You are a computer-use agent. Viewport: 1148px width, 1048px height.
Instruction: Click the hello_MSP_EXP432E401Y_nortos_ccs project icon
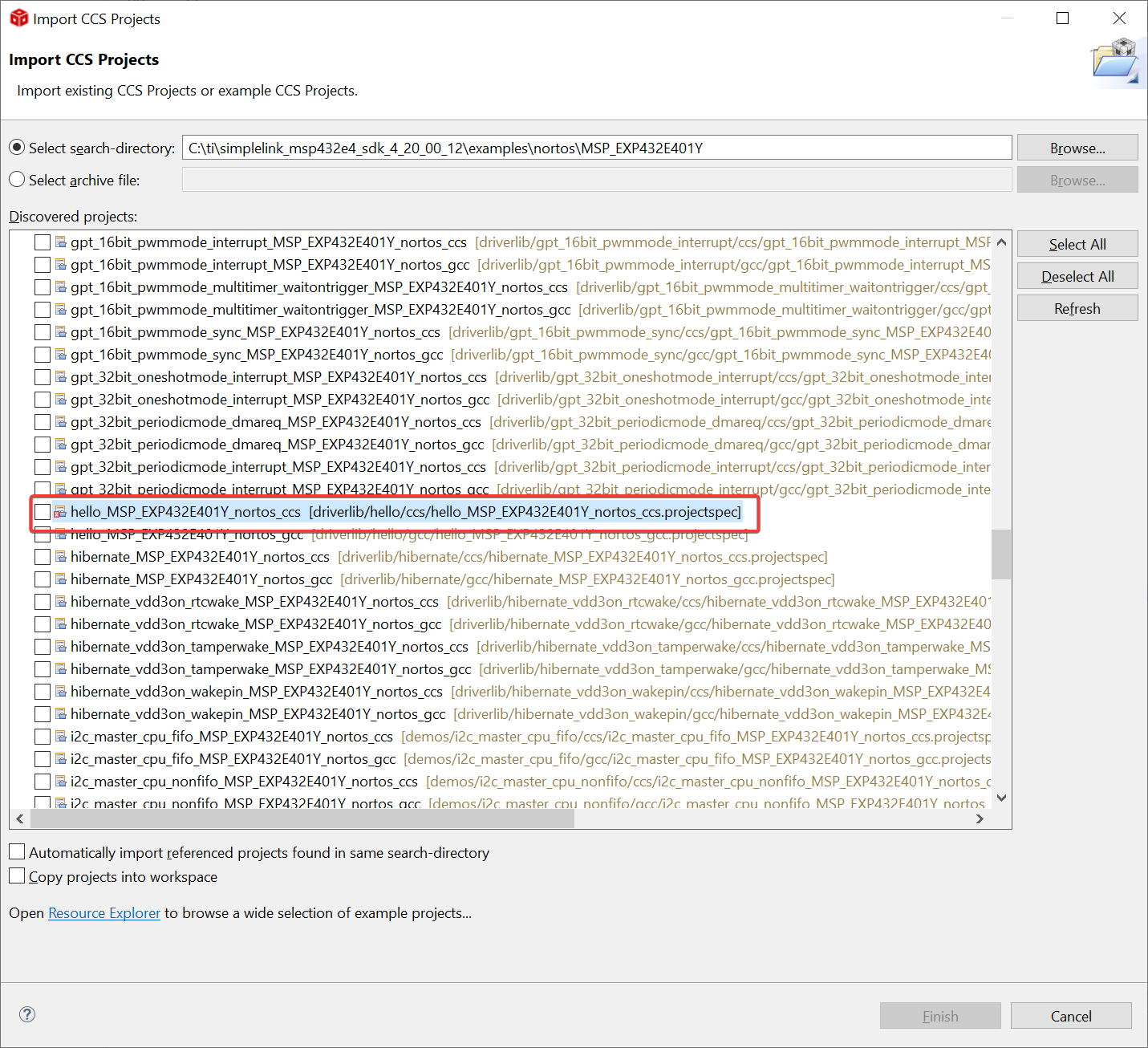coord(60,512)
